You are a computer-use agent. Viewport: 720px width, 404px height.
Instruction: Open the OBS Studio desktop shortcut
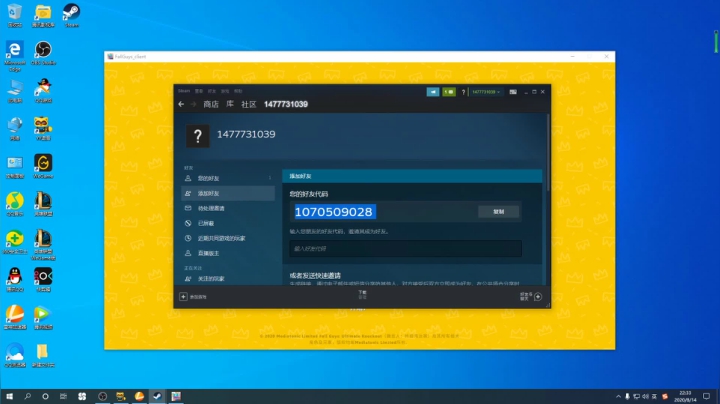click(43, 53)
